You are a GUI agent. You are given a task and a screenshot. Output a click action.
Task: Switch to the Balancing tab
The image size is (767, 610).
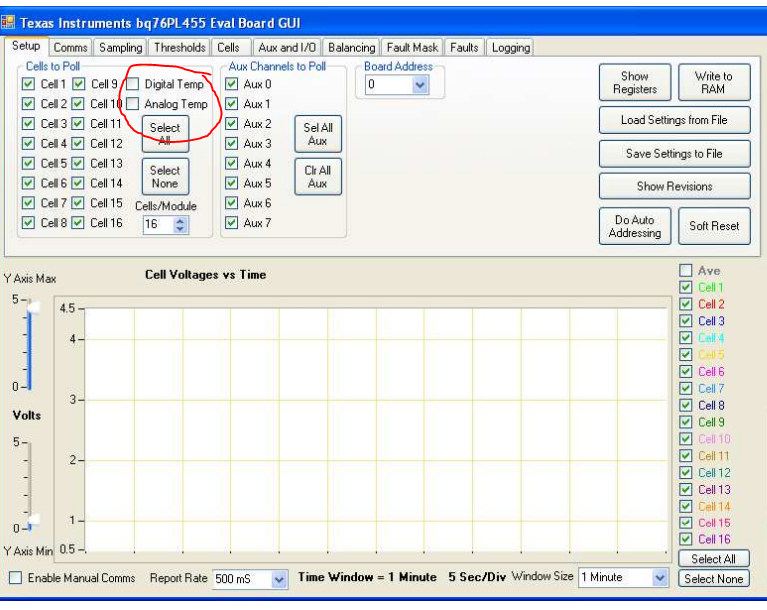pyautogui.click(x=351, y=47)
